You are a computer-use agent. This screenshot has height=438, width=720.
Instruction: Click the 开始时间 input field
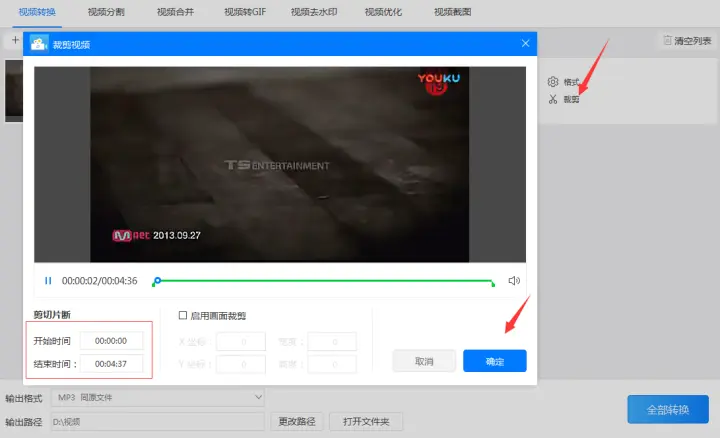(111, 341)
